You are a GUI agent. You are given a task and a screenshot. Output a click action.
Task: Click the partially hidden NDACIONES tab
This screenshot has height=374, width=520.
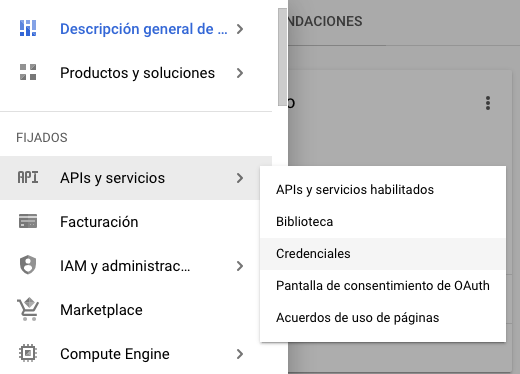[325, 22]
